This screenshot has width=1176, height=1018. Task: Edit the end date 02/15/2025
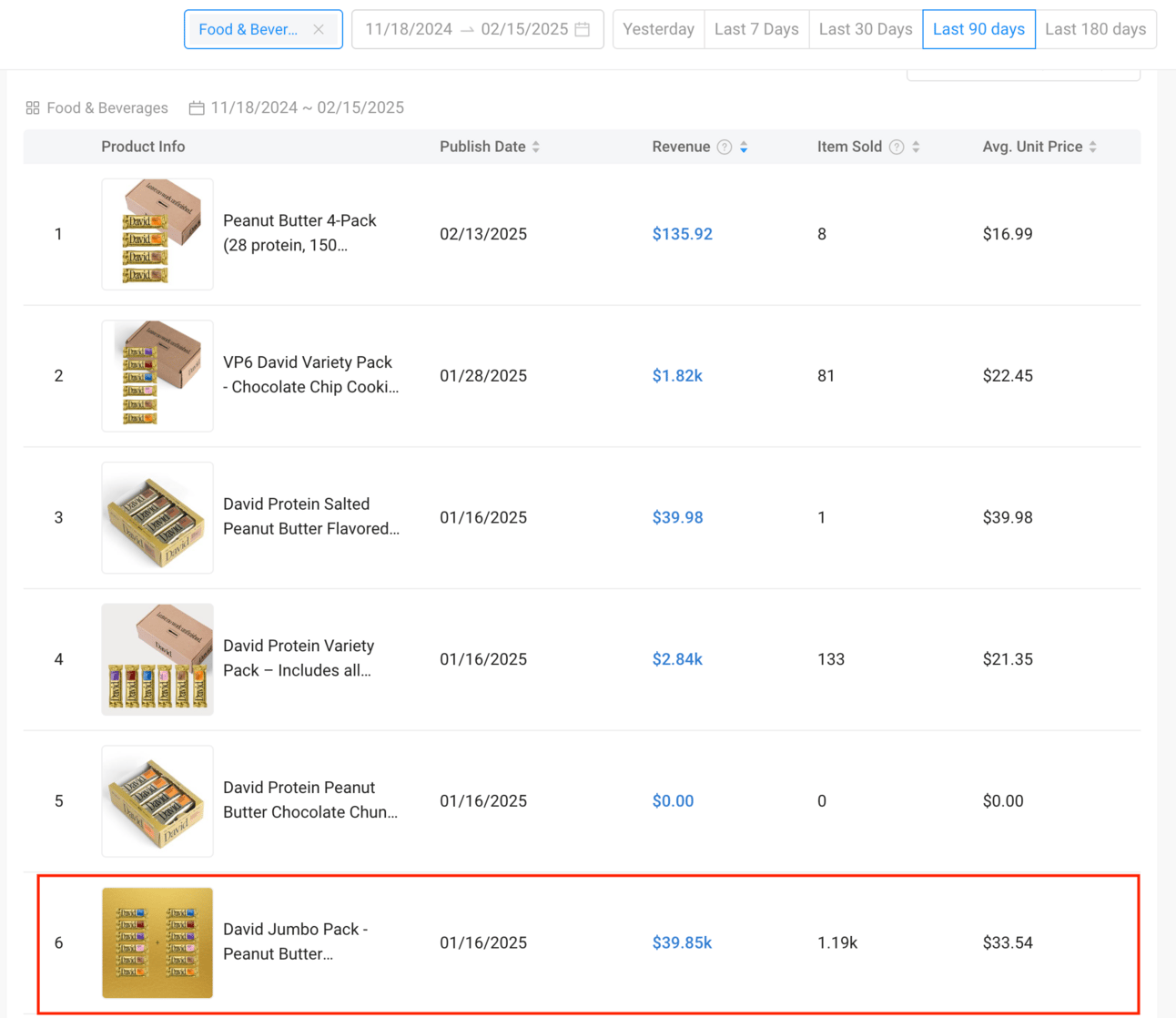(524, 29)
